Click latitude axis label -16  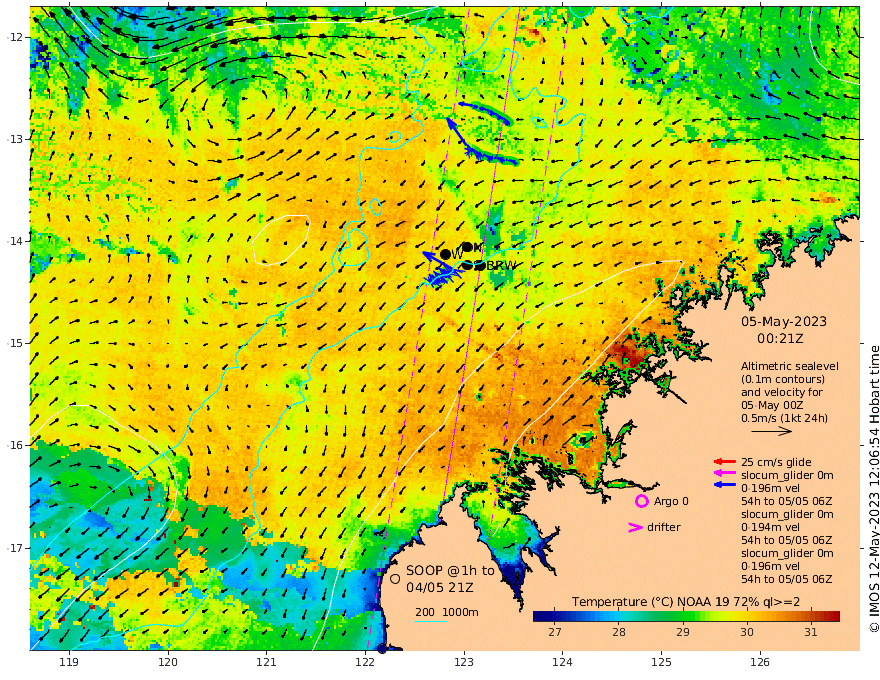tap(15, 445)
